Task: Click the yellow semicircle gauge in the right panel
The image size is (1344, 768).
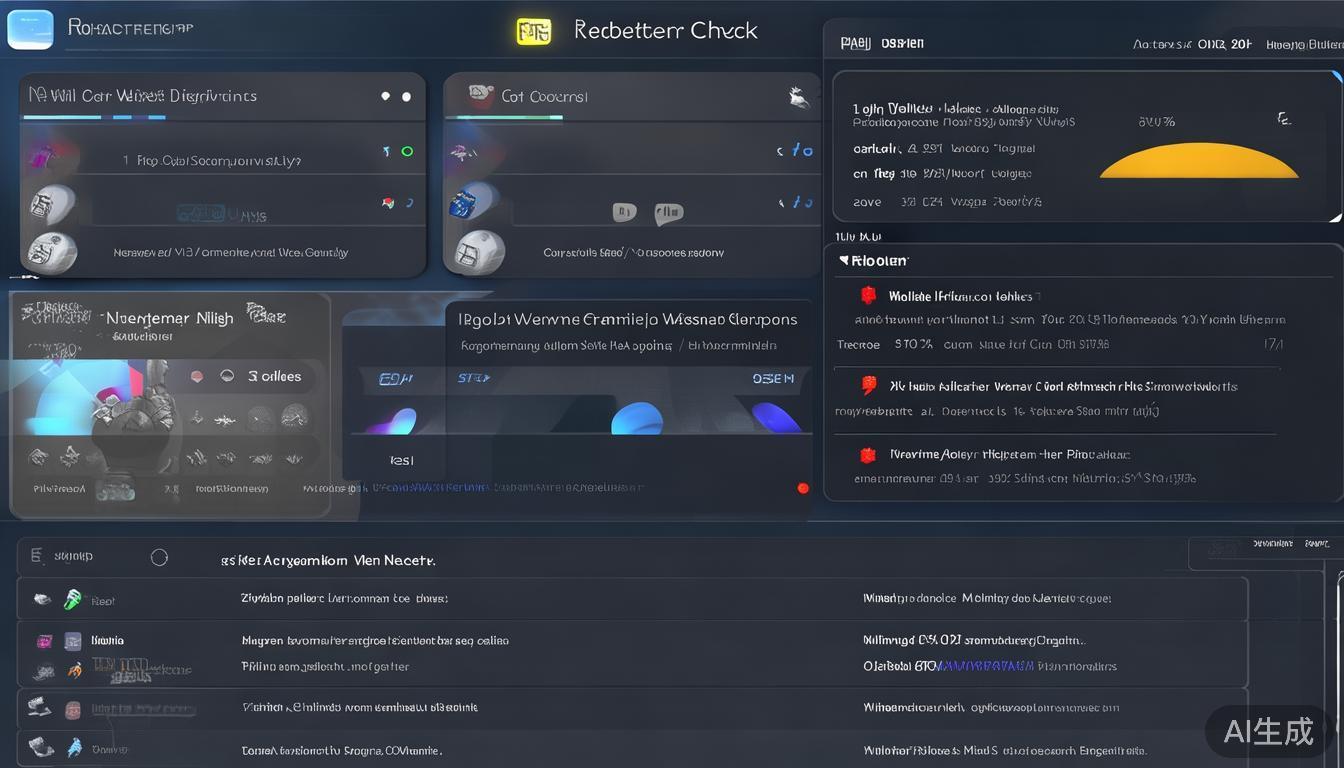Action: pos(1198,162)
